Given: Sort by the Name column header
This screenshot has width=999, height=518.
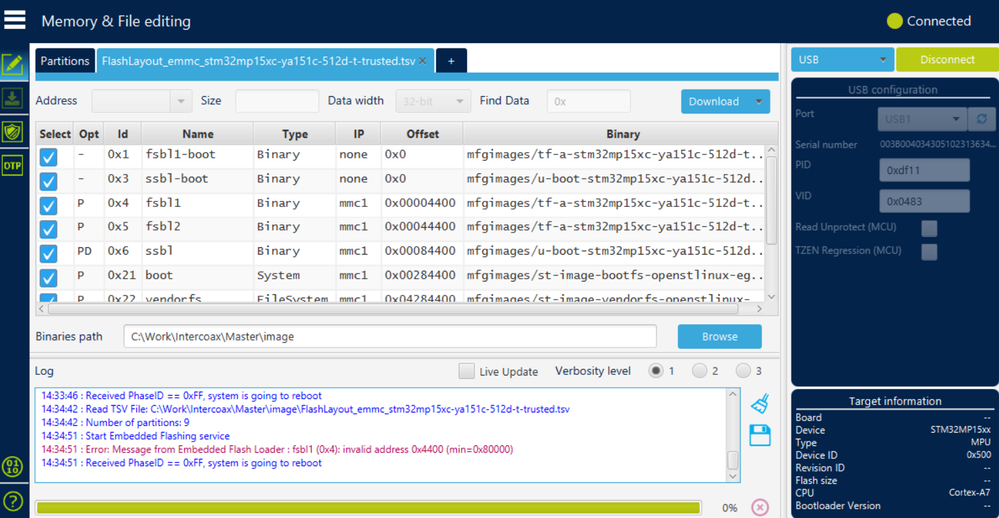Looking at the screenshot, I should [198, 134].
